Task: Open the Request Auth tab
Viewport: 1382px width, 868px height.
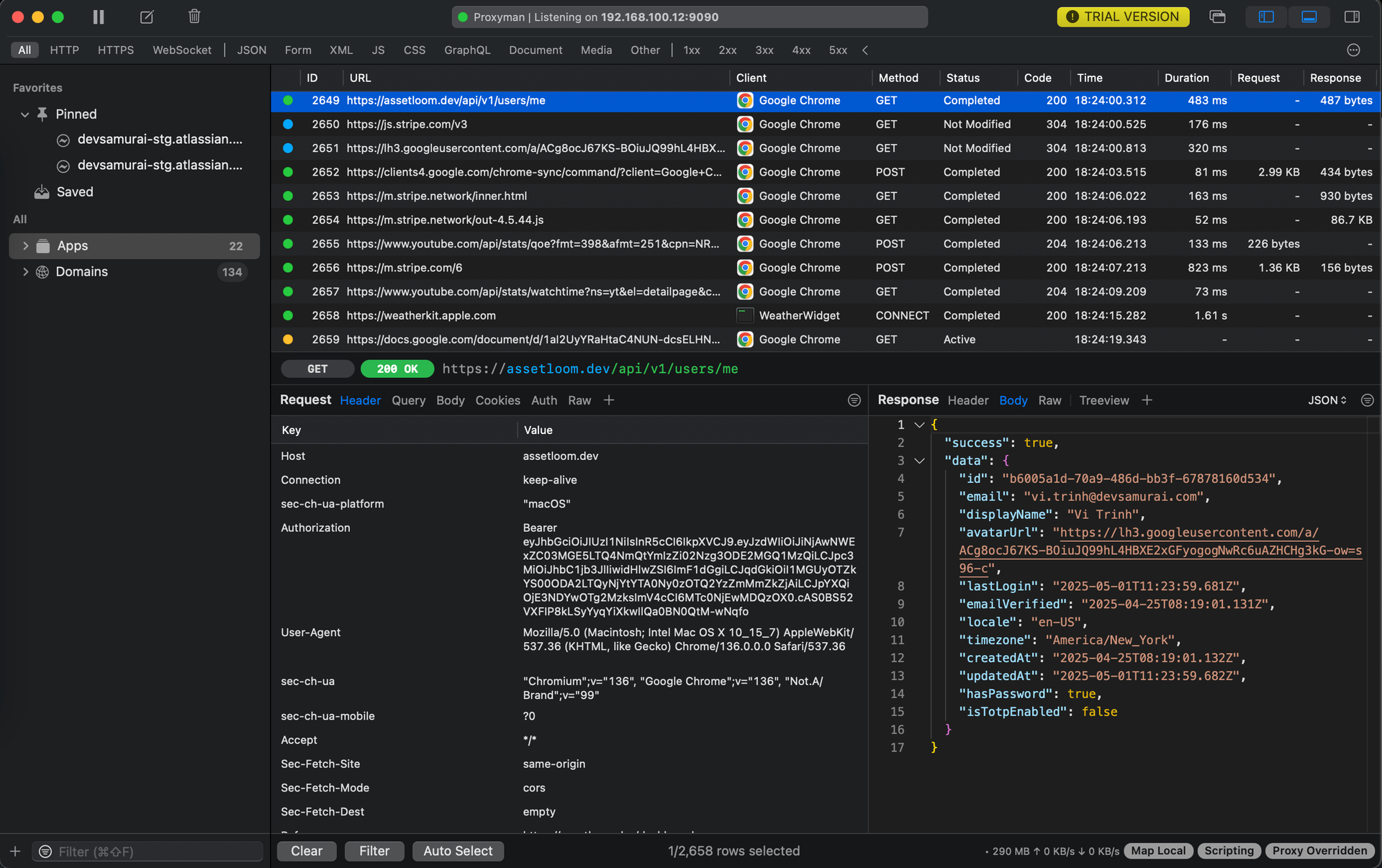Action: pos(544,401)
